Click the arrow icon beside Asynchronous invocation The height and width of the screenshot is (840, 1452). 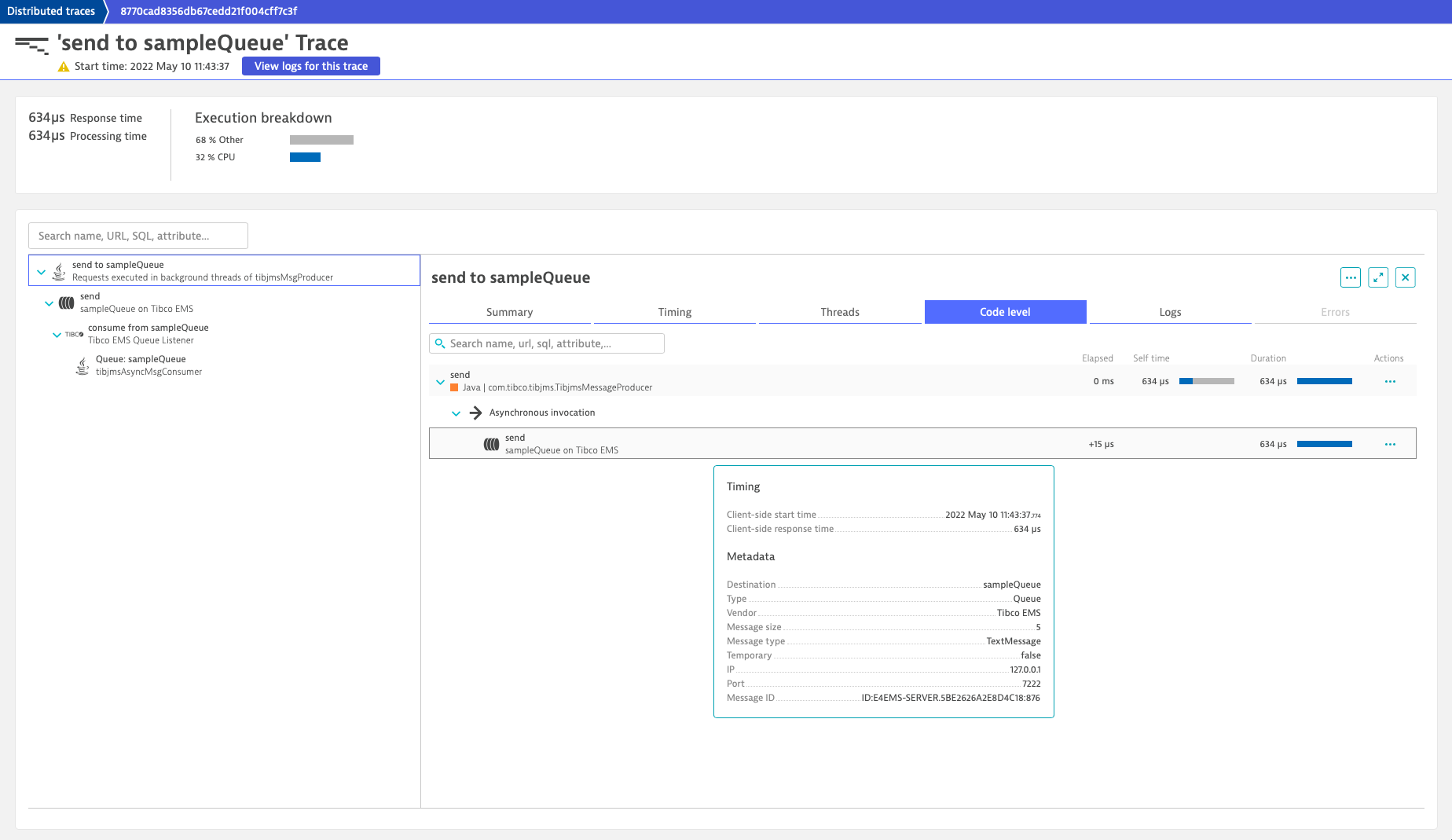click(475, 413)
